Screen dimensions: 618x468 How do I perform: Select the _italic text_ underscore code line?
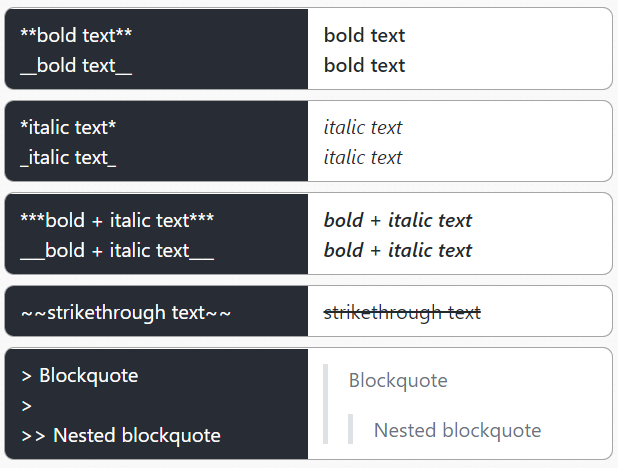coord(68,158)
